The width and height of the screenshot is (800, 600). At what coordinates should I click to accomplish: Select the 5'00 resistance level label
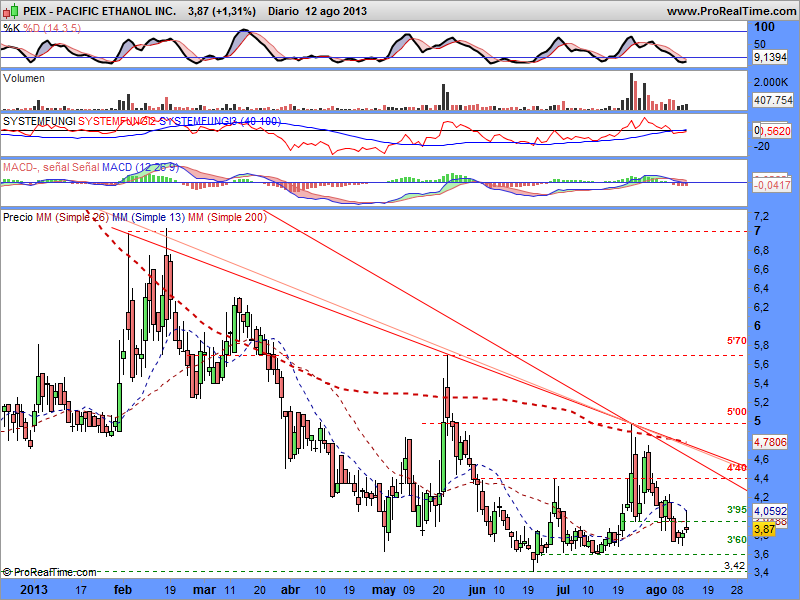point(736,411)
